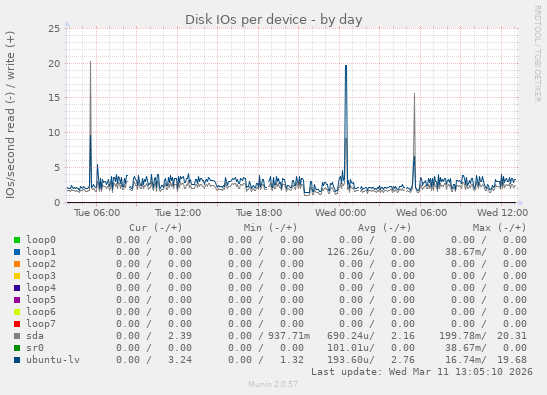This screenshot has height=395, width=547.
Task: Click the loop6 lime color swatch
Action: [17, 312]
